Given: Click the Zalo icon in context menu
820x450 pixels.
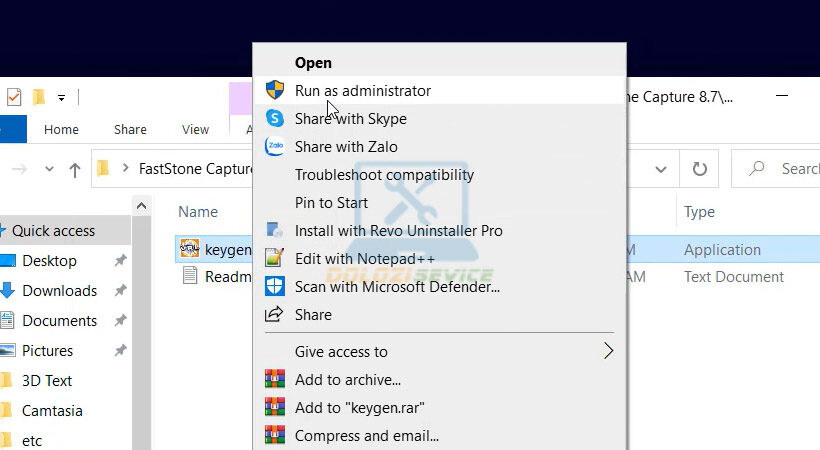Looking at the screenshot, I should pyautogui.click(x=274, y=147).
